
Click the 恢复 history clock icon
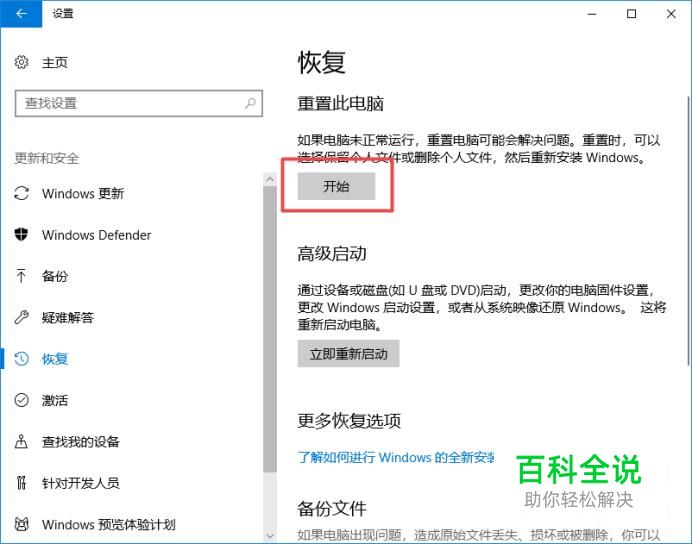pyautogui.click(x=22, y=359)
